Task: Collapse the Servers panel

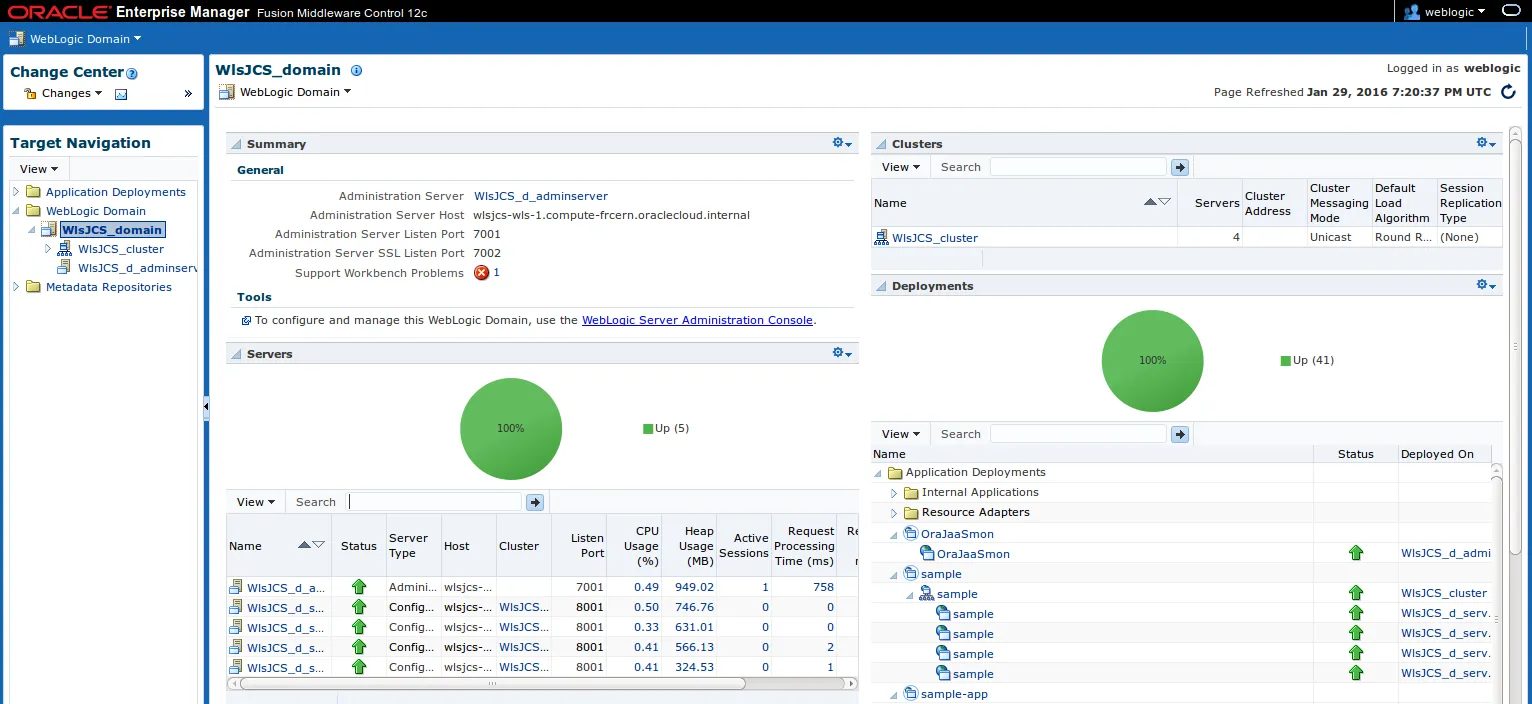Action: [x=236, y=354]
